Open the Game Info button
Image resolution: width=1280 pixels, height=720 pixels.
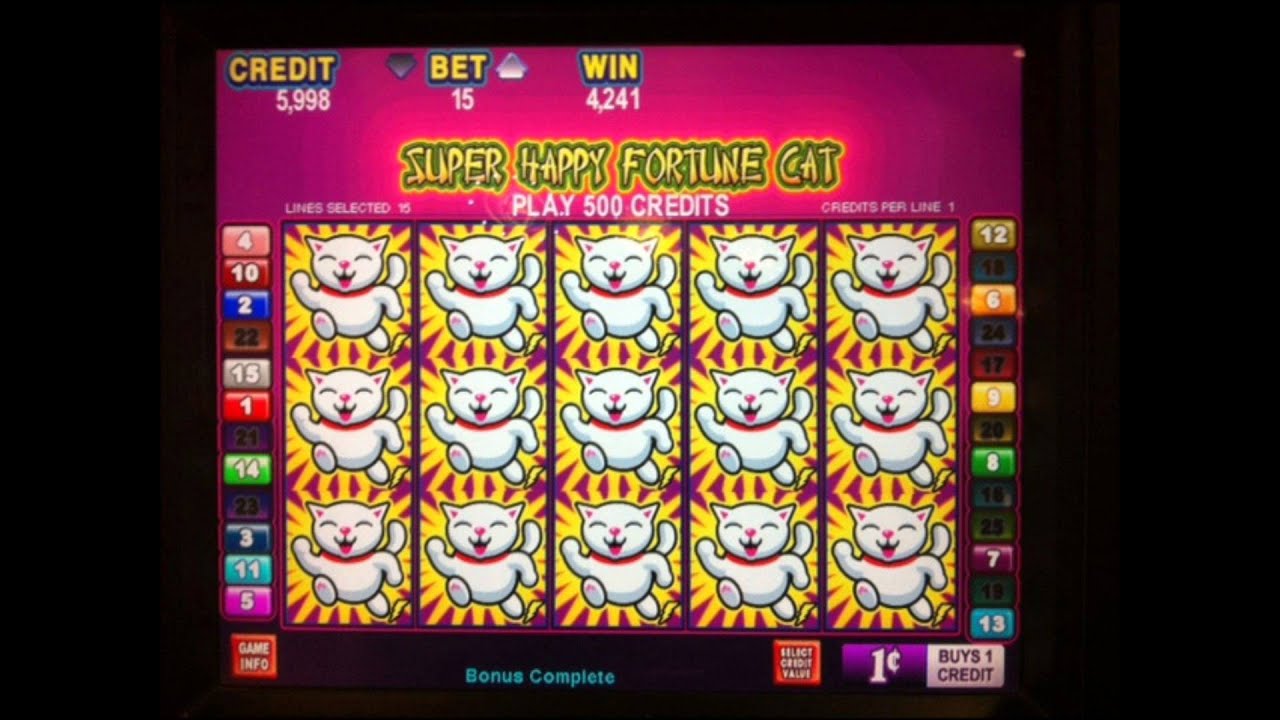[253, 656]
